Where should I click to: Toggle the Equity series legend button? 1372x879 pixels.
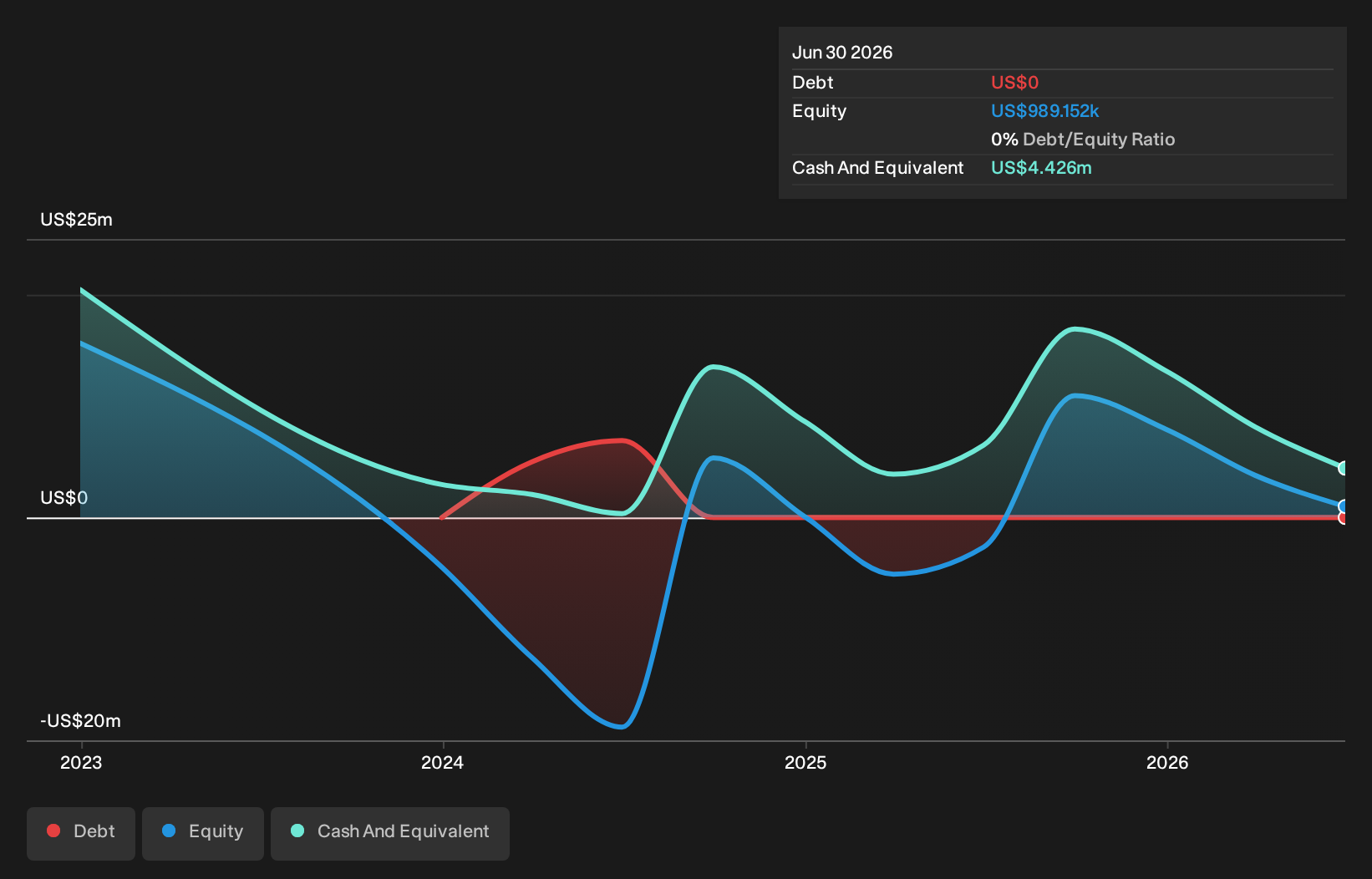(x=203, y=833)
